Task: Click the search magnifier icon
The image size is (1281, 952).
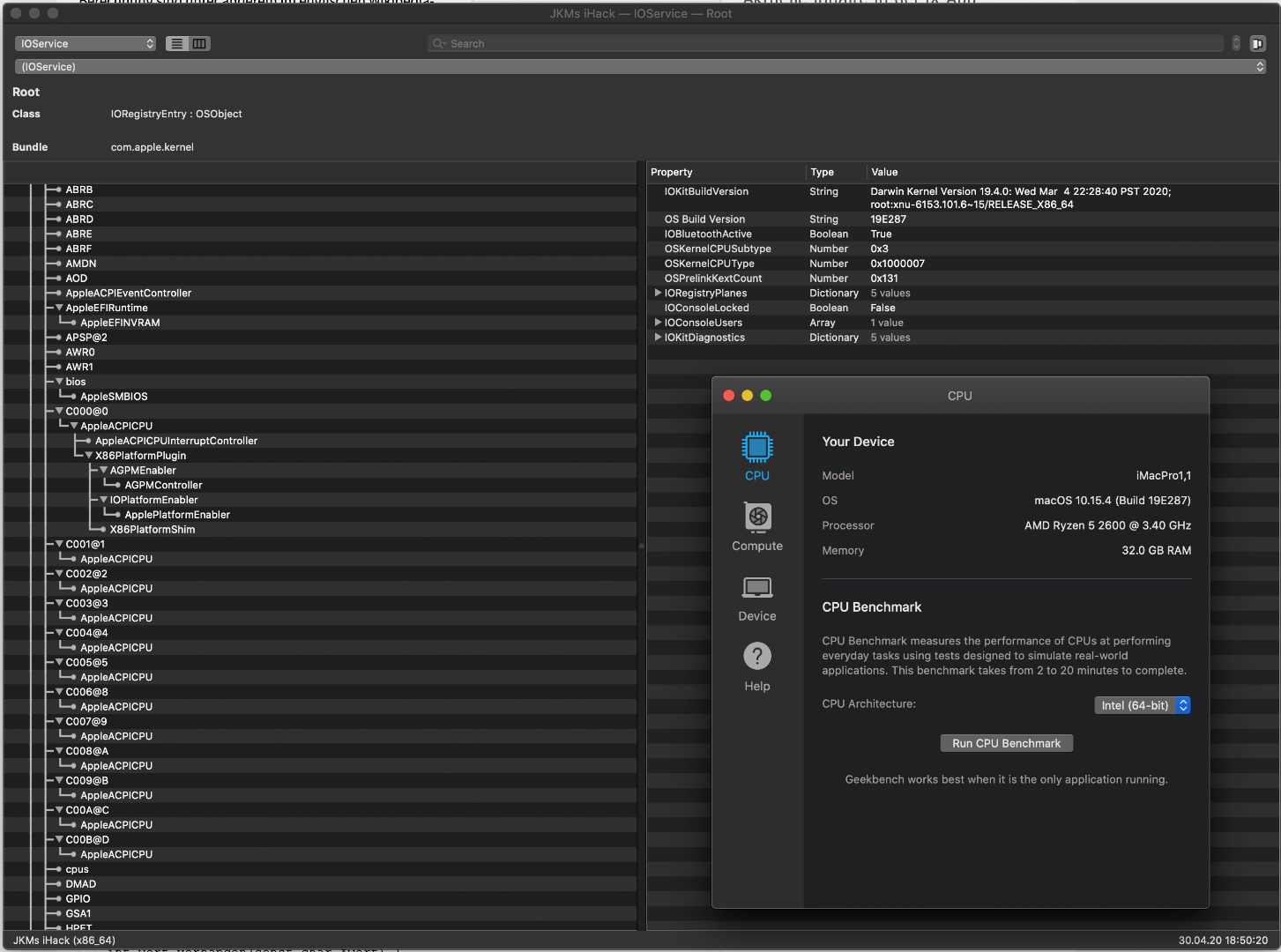Action: [438, 43]
